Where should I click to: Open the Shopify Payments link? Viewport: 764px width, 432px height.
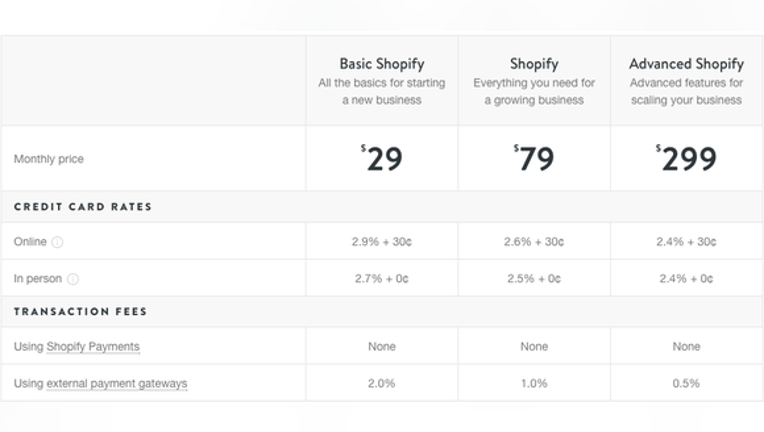click(93, 347)
